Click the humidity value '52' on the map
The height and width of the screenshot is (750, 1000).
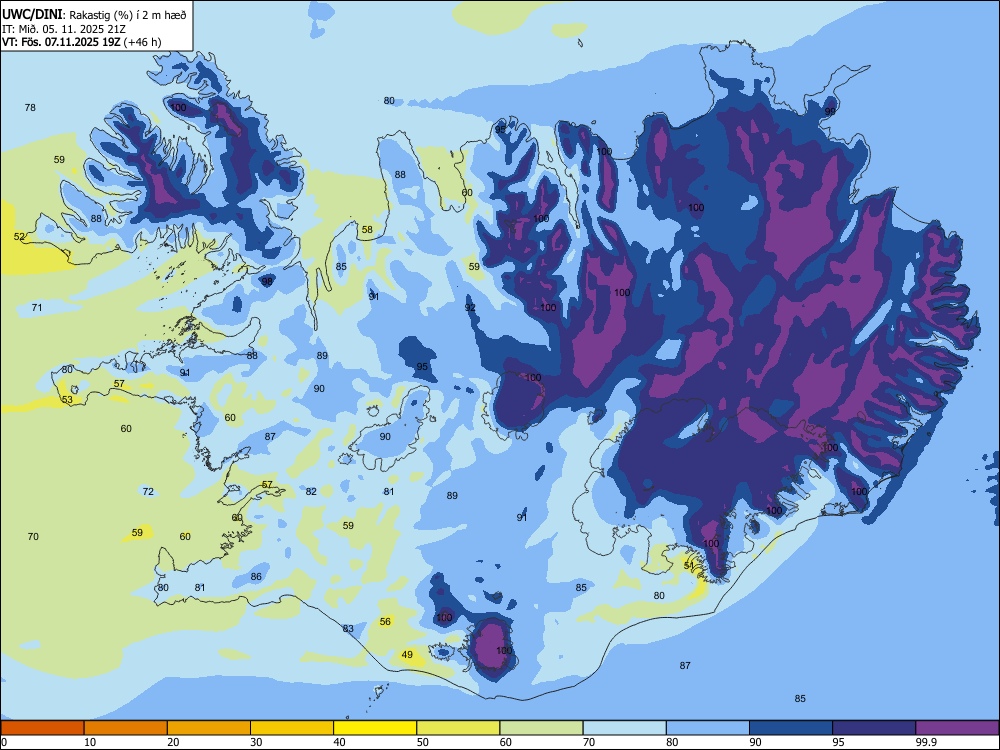[x=19, y=237]
